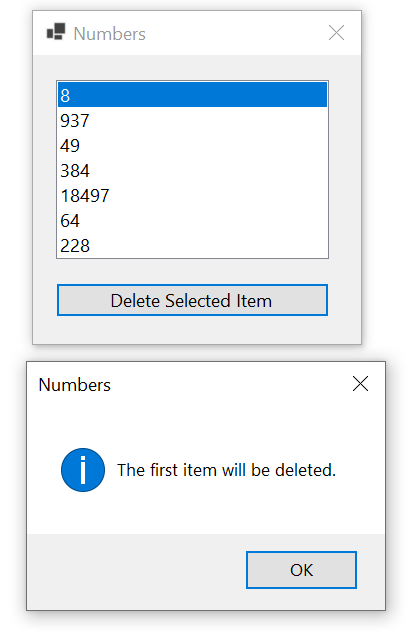The height and width of the screenshot is (640, 408).
Task: Click gray form area above the number list
Action: tap(197, 68)
